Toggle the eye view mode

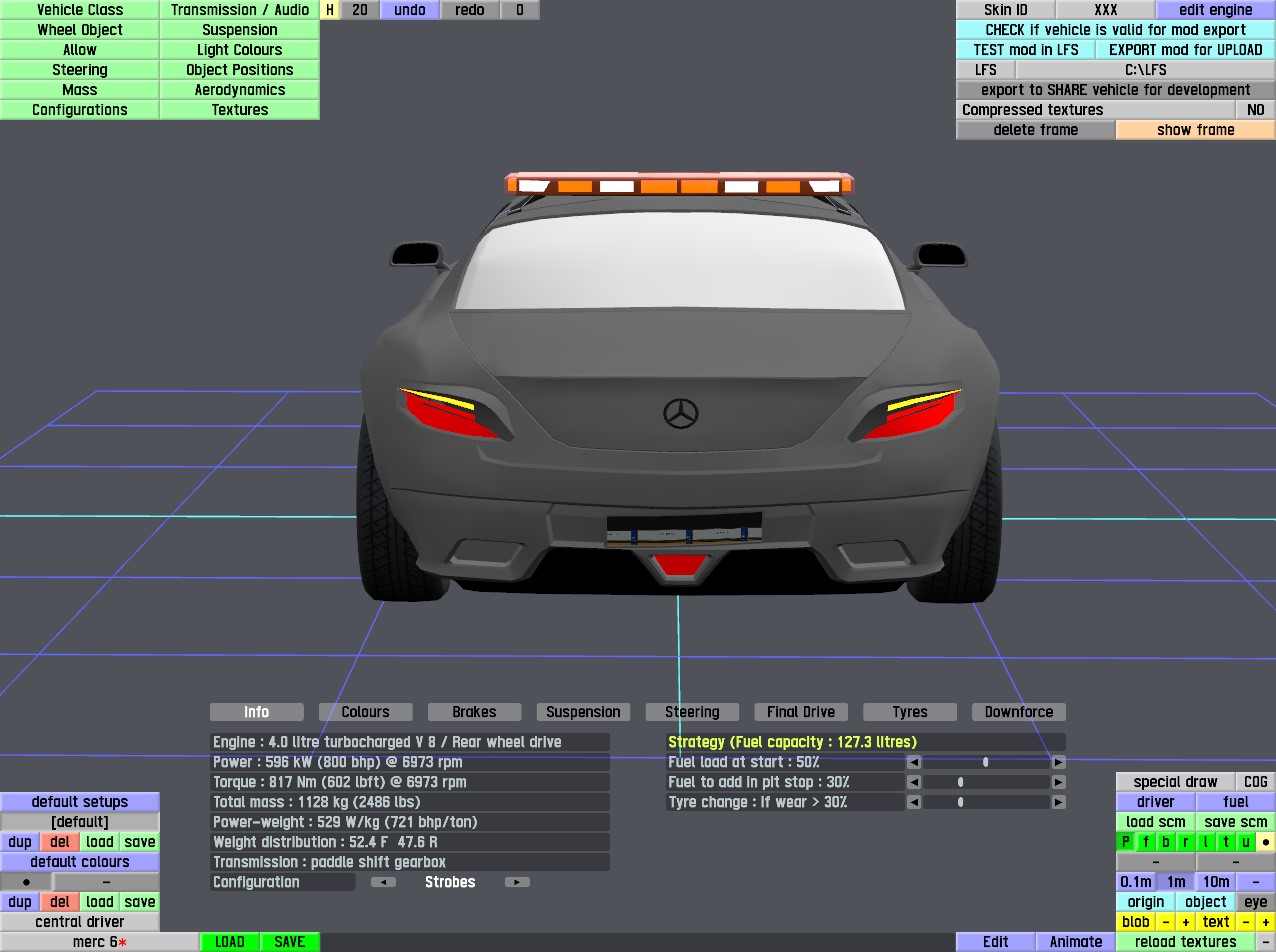tap(1256, 902)
